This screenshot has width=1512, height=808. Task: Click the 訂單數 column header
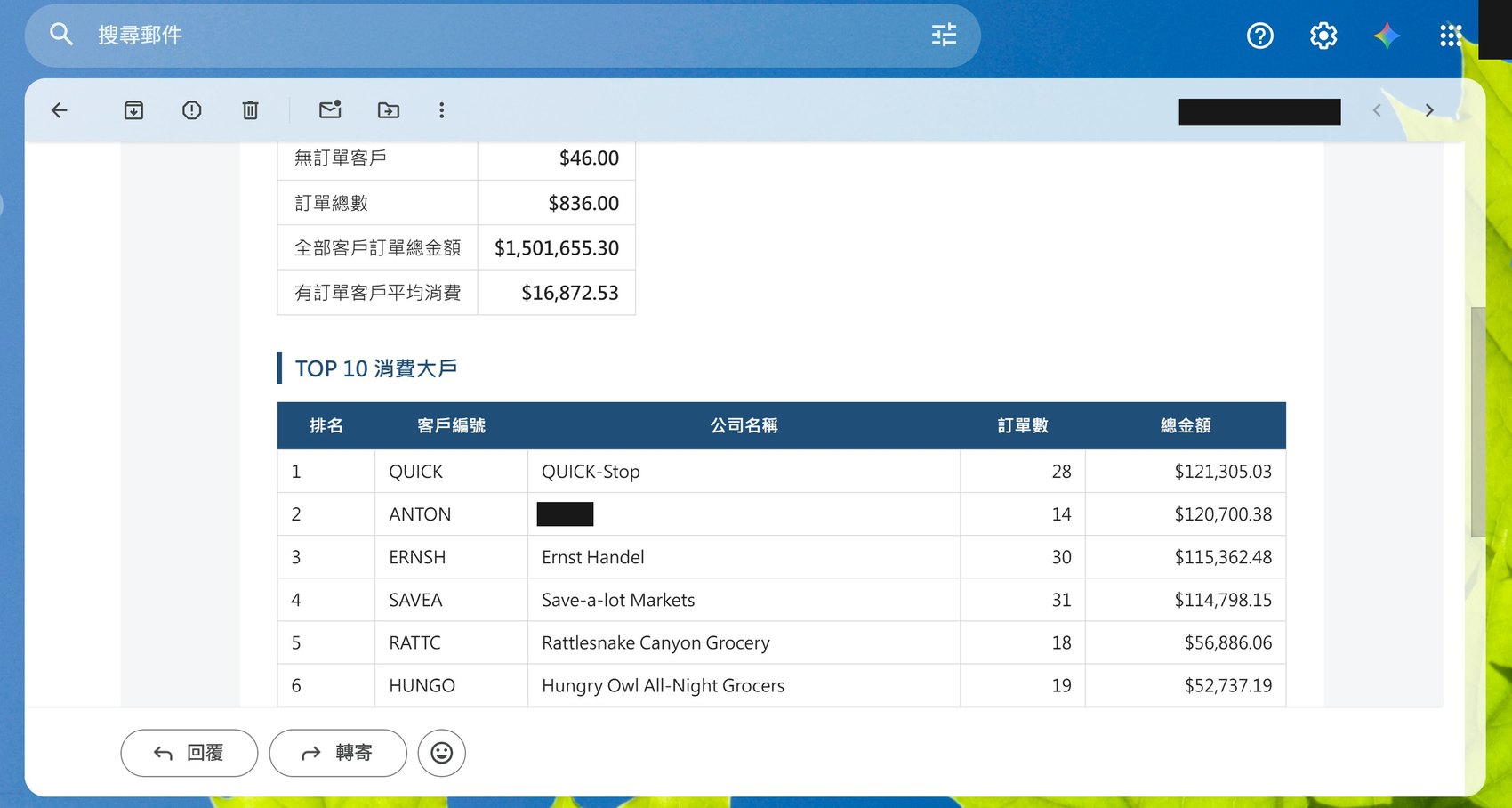(1023, 425)
